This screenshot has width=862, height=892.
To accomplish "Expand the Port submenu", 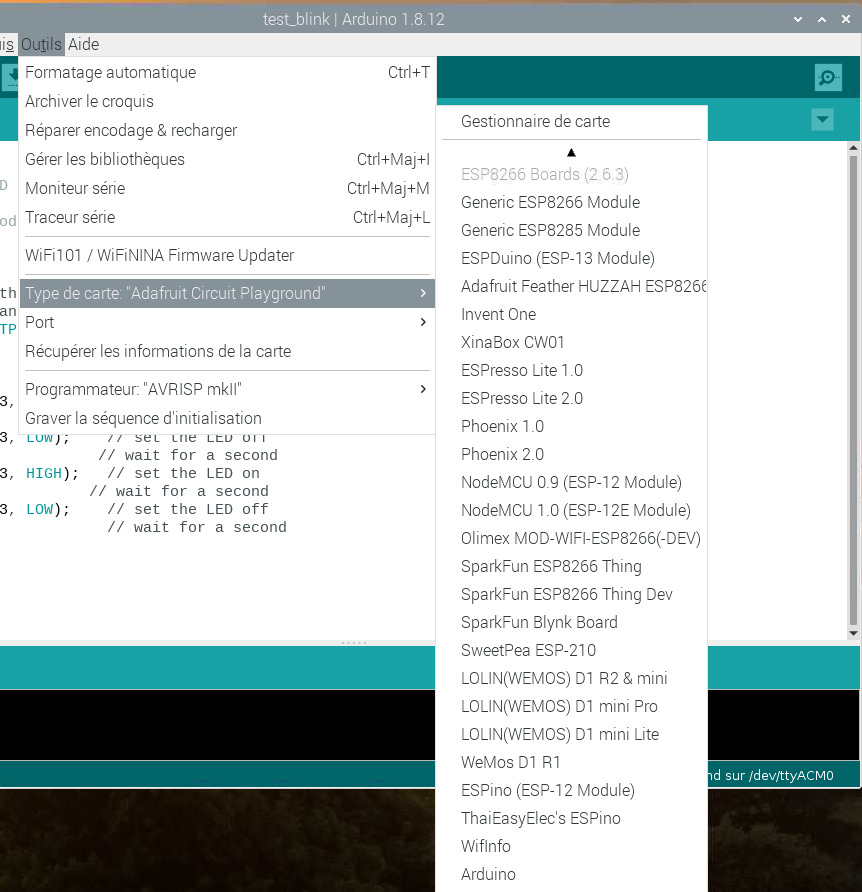I will 227,322.
